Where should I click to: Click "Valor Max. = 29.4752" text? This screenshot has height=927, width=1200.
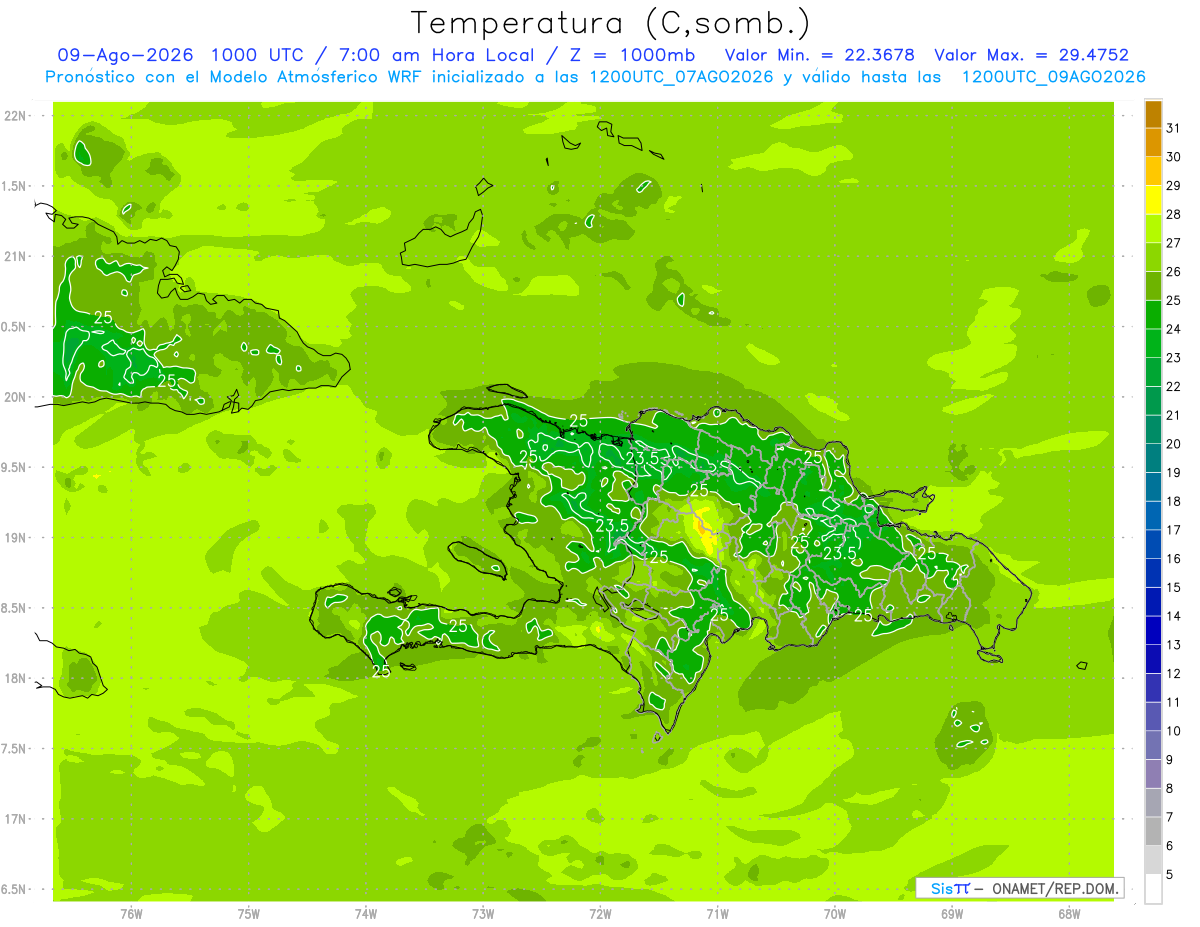tap(1031, 55)
